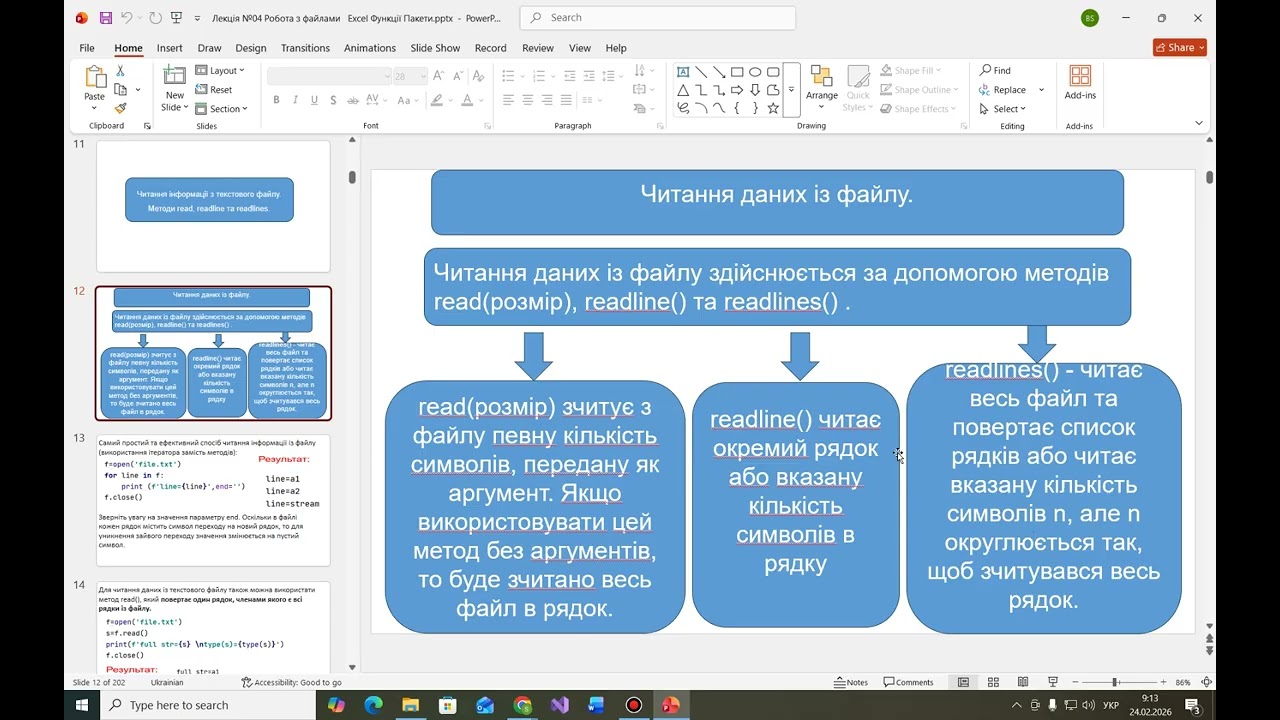Switch to Slide Sorter view
Image resolution: width=1280 pixels, height=720 pixels.
pos(993,682)
